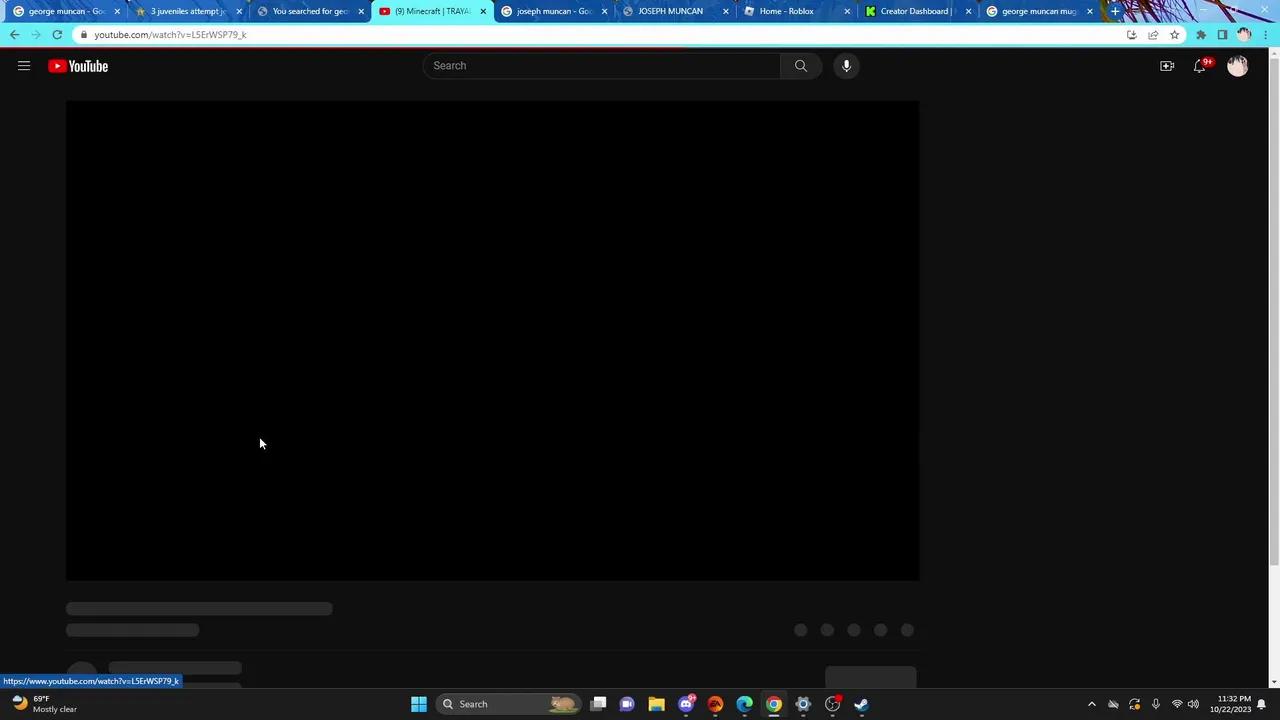The height and width of the screenshot is (720, 1280).
Task: View site security via the lock icon
Action: [x=84, y=34]
